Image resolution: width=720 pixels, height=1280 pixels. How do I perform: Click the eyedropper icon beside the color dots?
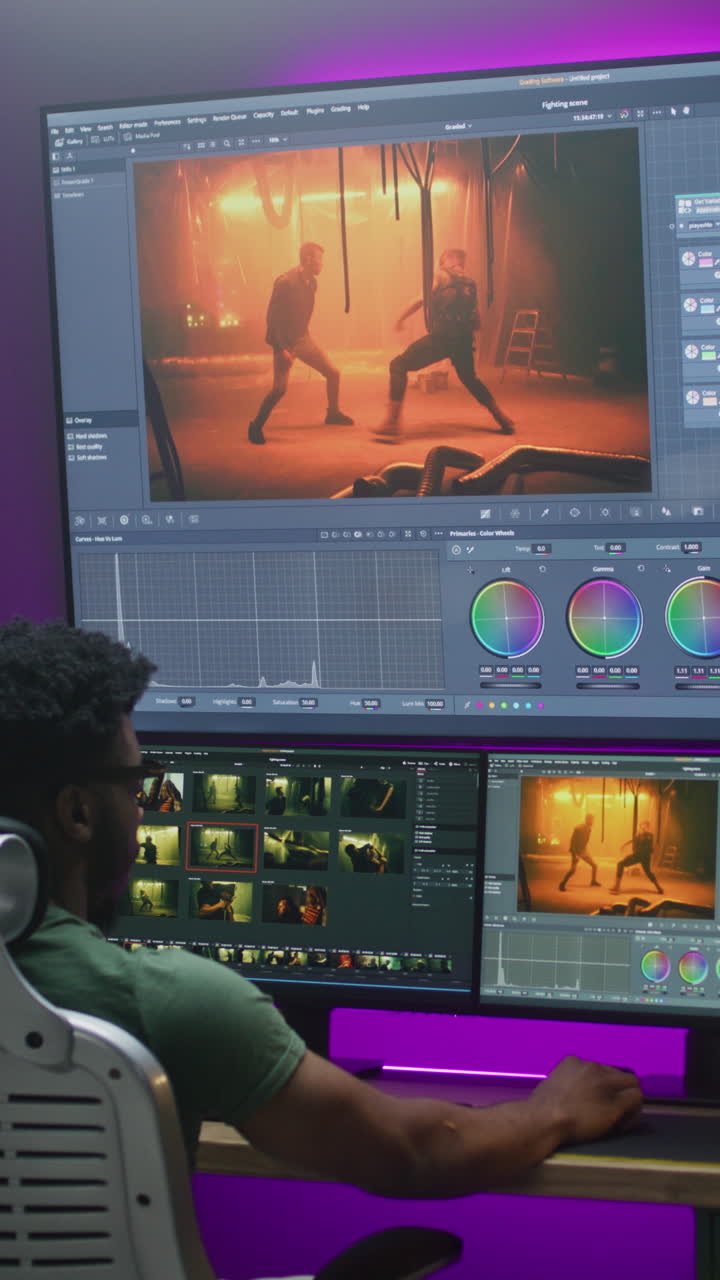point(465,705)
